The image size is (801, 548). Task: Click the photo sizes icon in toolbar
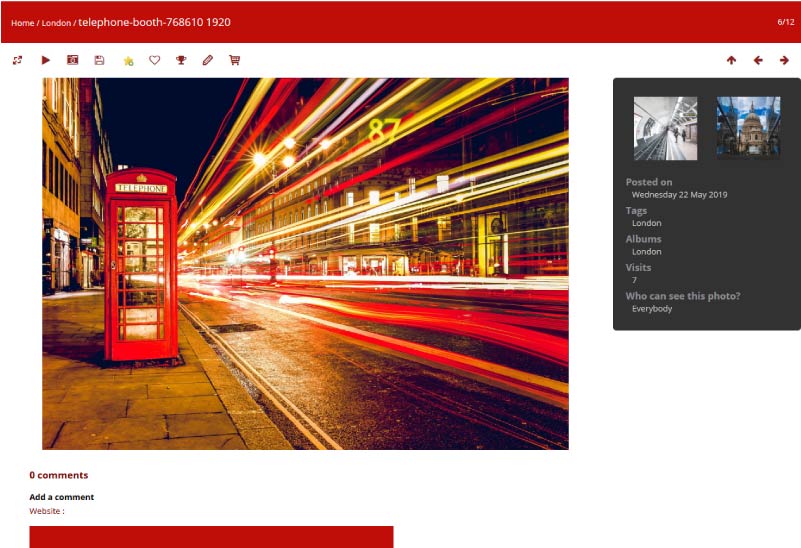click(x=18, y=60)
